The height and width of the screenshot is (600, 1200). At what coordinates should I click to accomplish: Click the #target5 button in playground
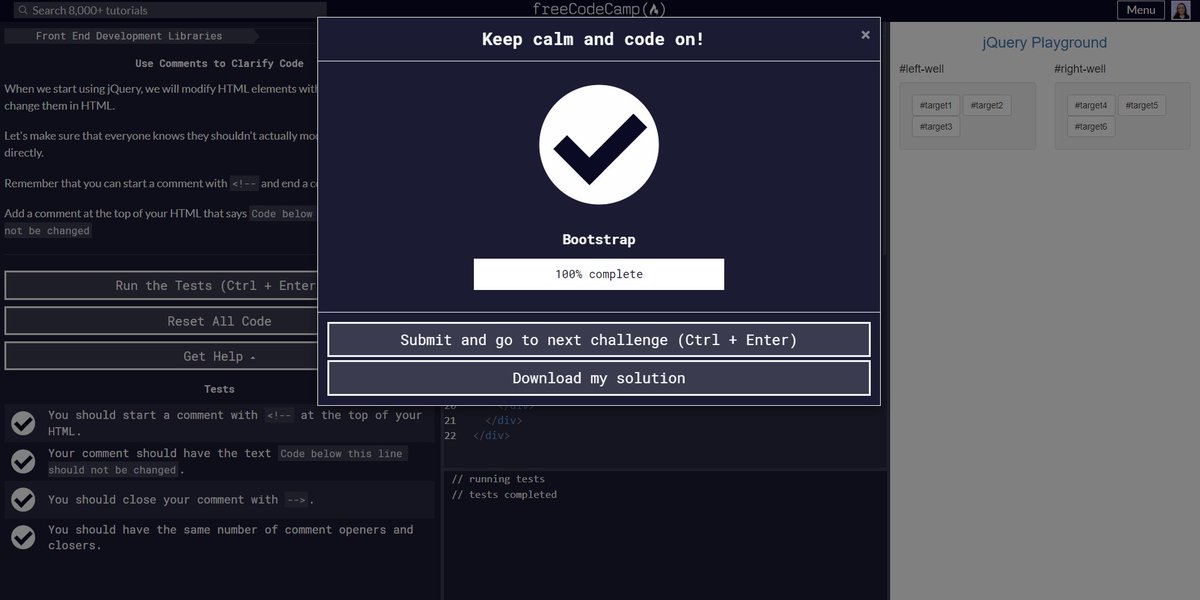pos(1141,105)
